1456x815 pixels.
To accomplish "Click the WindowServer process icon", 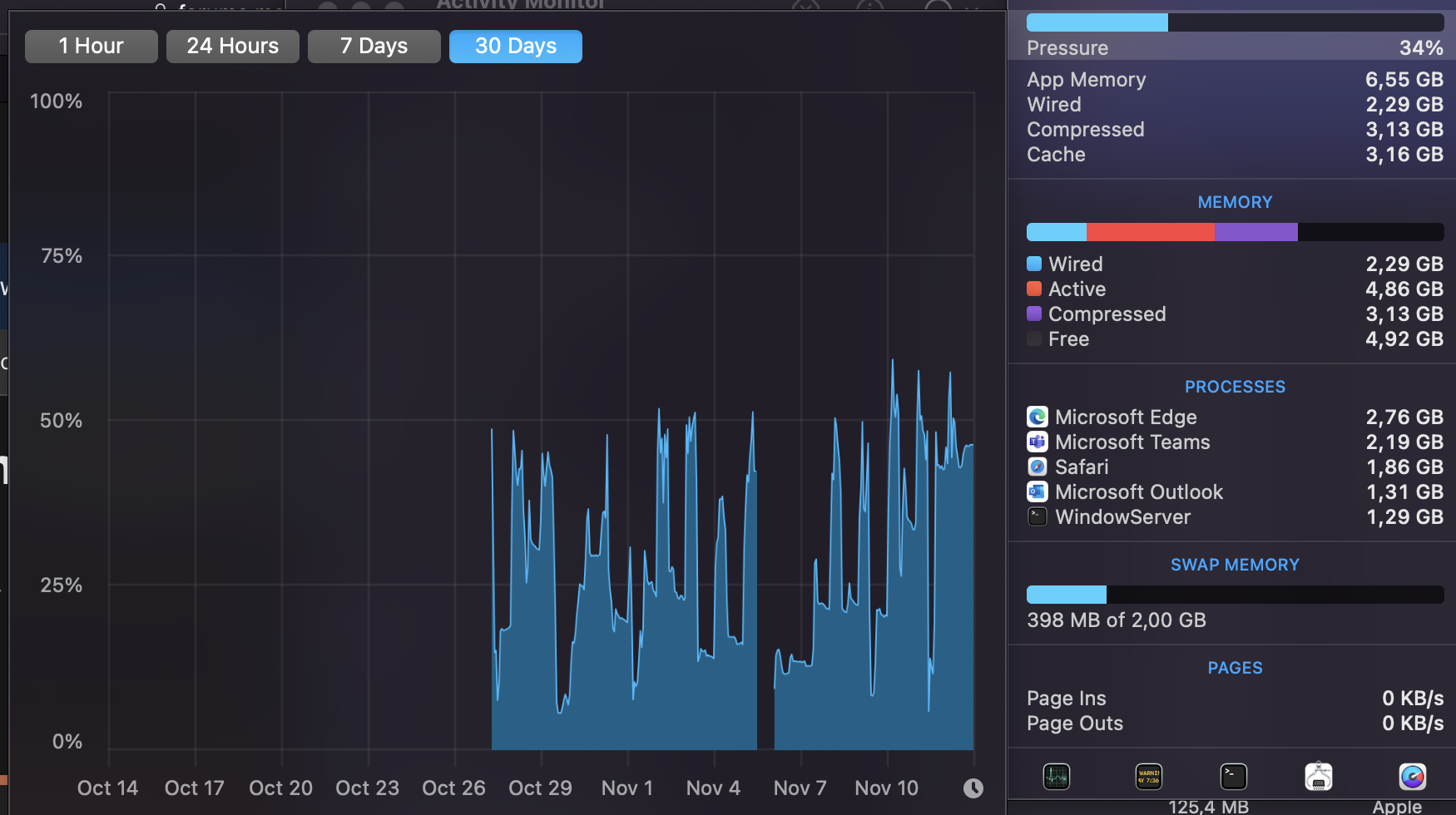I will pos(1038,516).
